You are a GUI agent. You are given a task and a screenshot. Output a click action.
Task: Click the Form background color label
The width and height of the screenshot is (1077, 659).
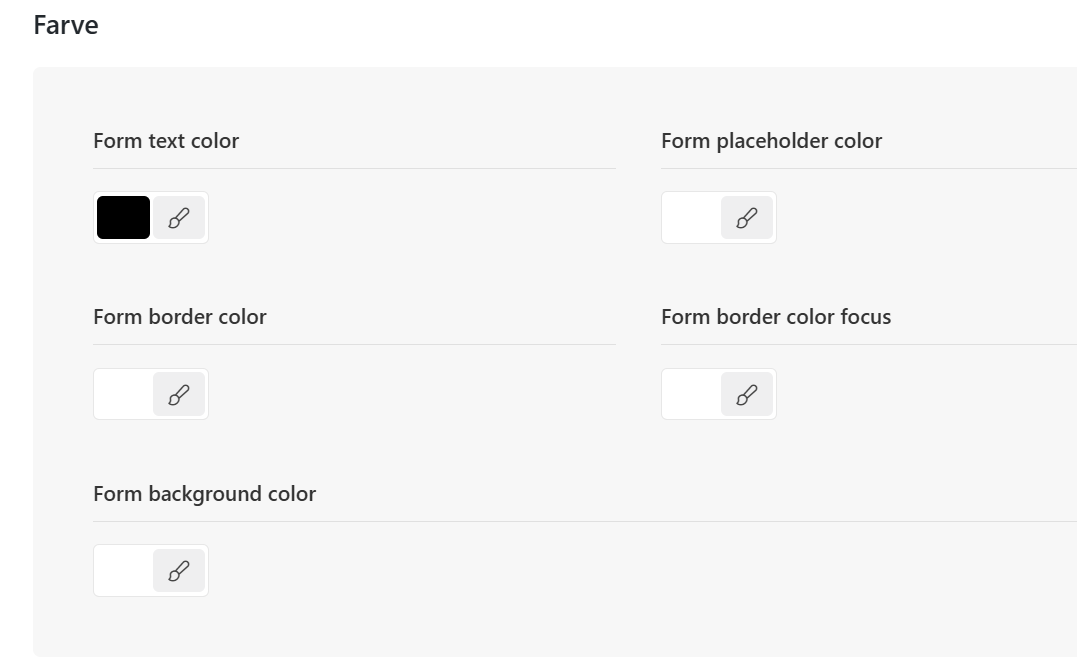click(205, 494)
